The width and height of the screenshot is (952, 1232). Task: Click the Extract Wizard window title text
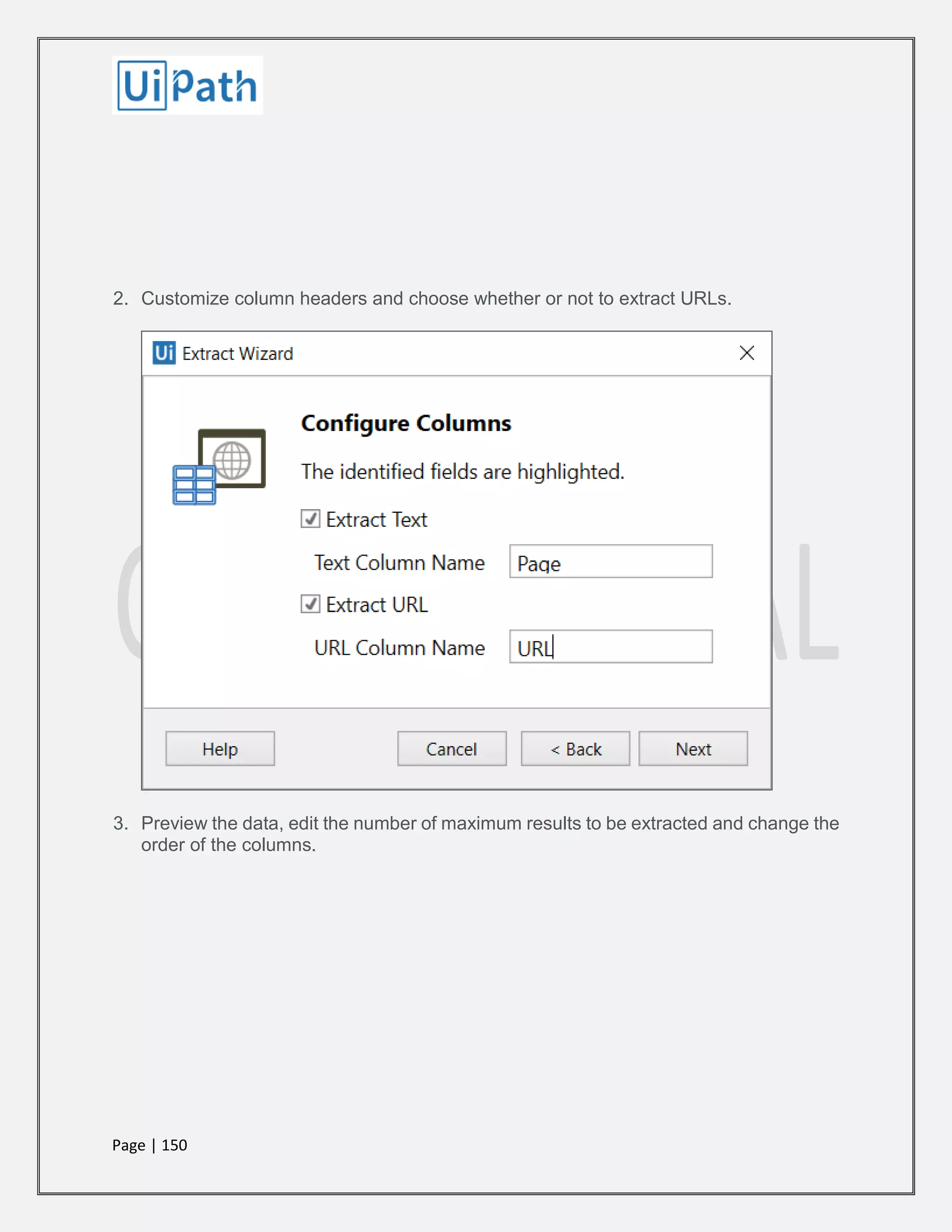[238, 354]
